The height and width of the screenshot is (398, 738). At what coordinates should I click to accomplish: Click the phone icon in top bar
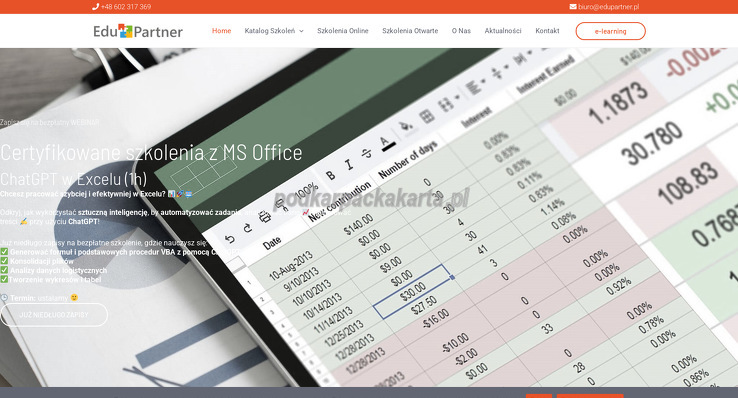95,7
